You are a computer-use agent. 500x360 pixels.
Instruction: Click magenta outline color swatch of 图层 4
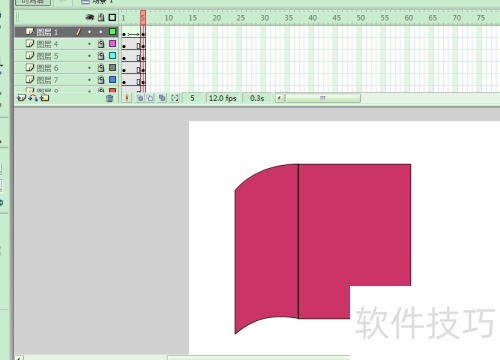click(113, 43)
